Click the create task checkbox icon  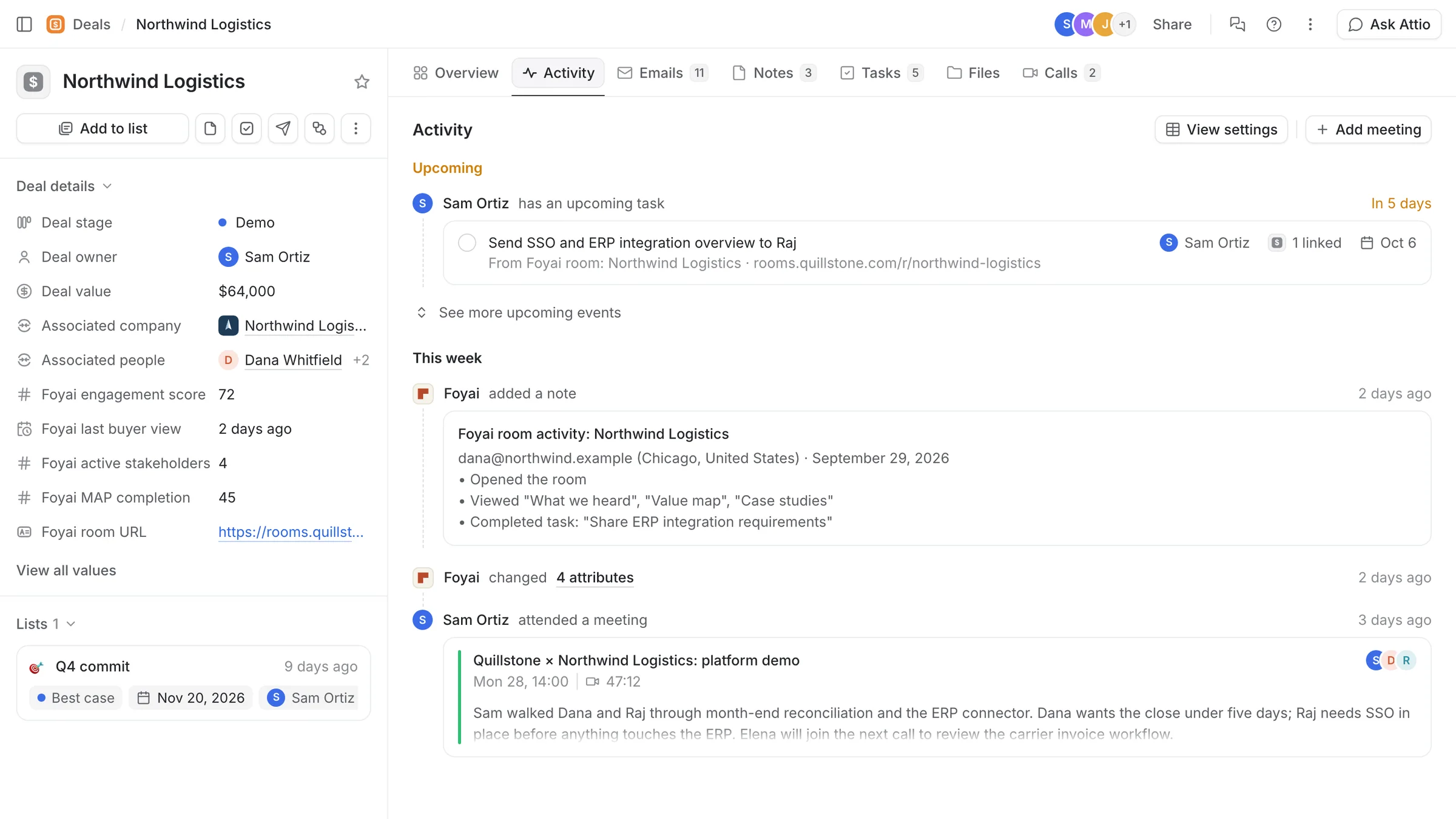(246, 129)
